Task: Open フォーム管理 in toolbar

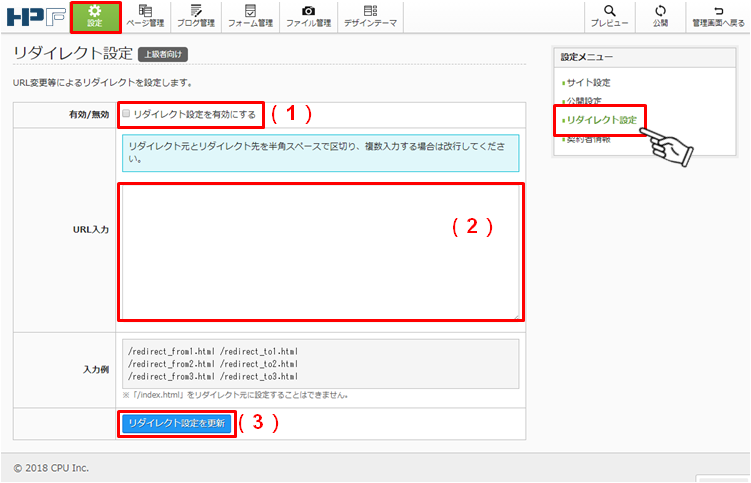Action: pos(250,17)
